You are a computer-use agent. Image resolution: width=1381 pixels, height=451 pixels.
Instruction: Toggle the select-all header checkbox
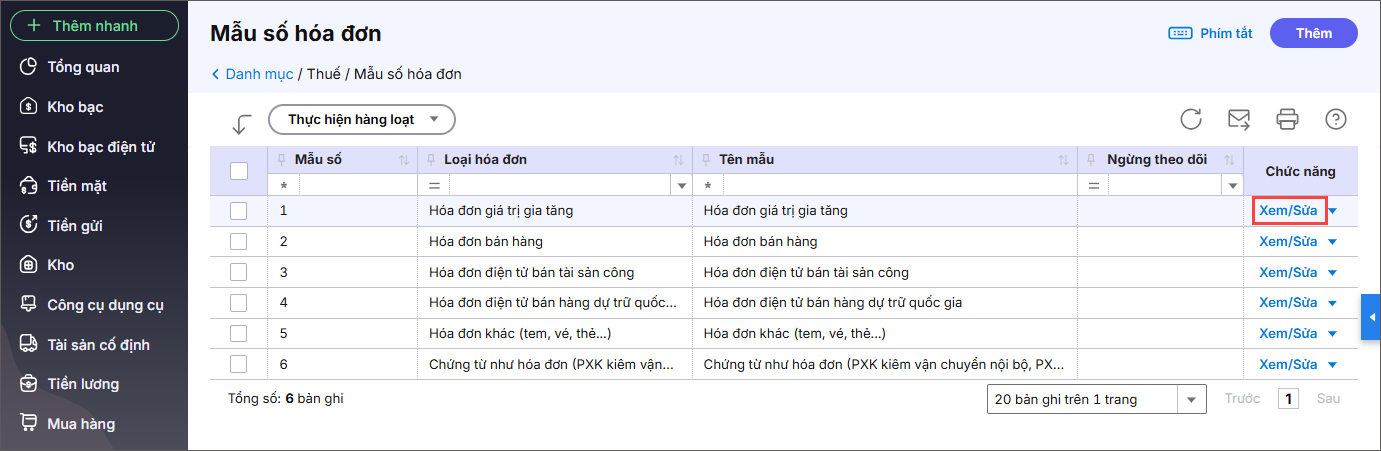tap(239, 171)
